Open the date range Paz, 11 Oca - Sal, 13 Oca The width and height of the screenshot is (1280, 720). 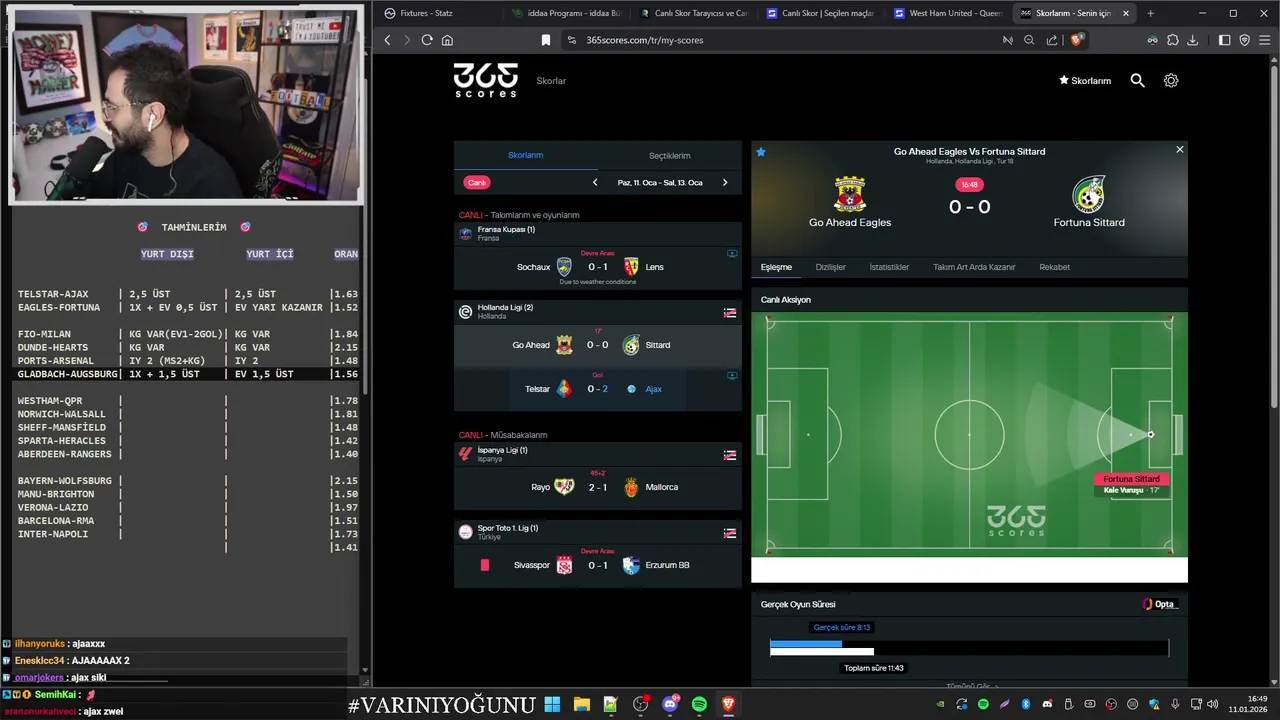(x=660, y=183)
